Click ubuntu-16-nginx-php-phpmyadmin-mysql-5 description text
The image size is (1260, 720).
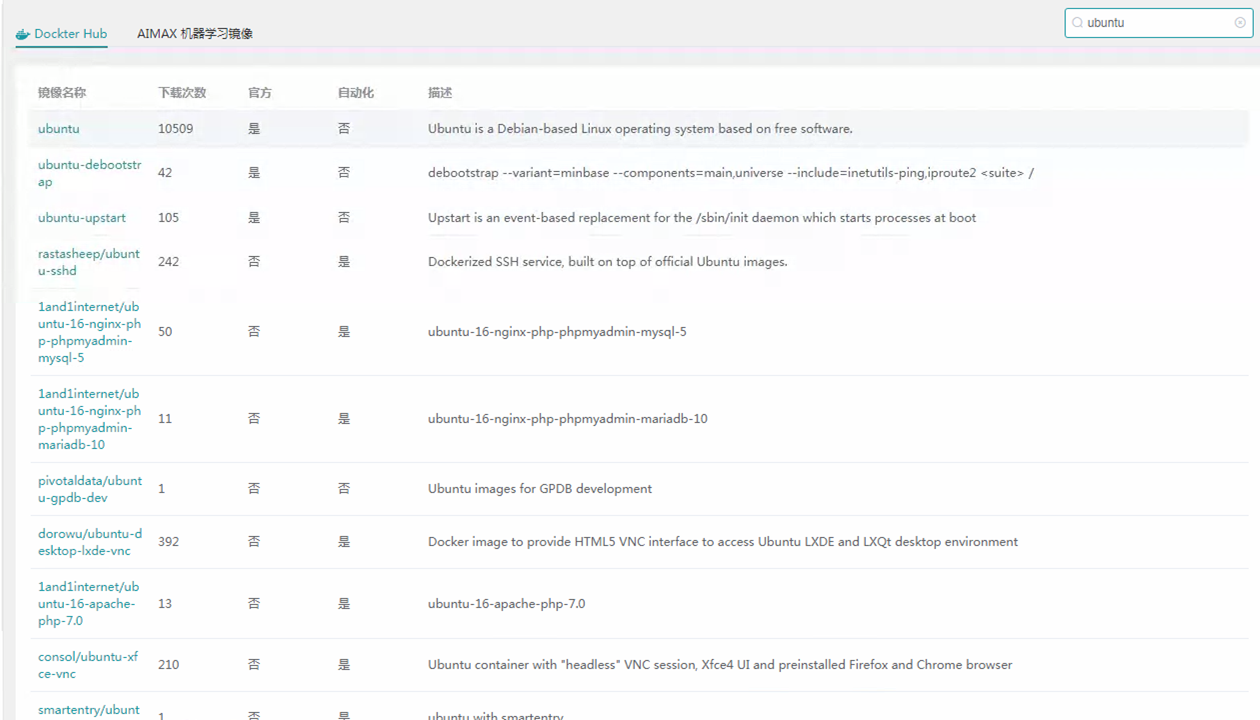point(557,332)
